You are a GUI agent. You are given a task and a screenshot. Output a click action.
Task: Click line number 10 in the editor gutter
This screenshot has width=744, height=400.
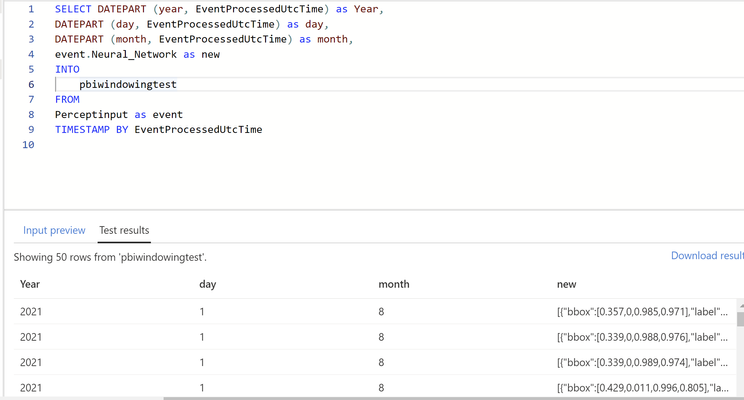tap(28, 145)
